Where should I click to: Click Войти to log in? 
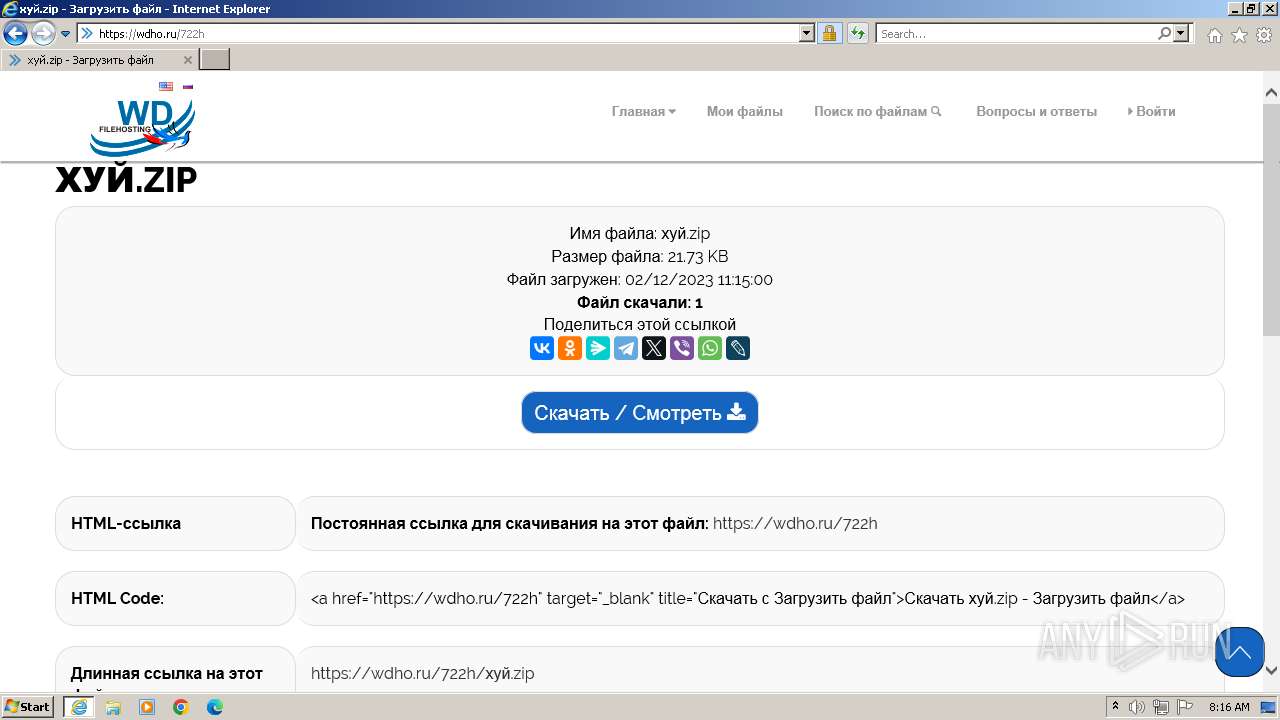[x=1152, y=111]
